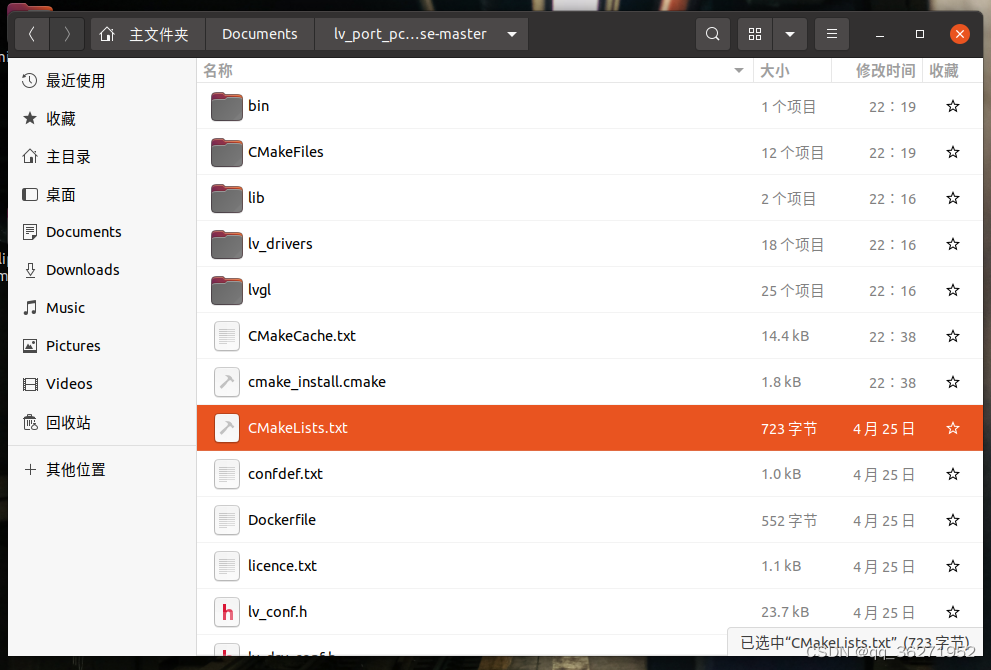
Task: Select the lv_conf.h header file icon
Action: pos(226,611)
